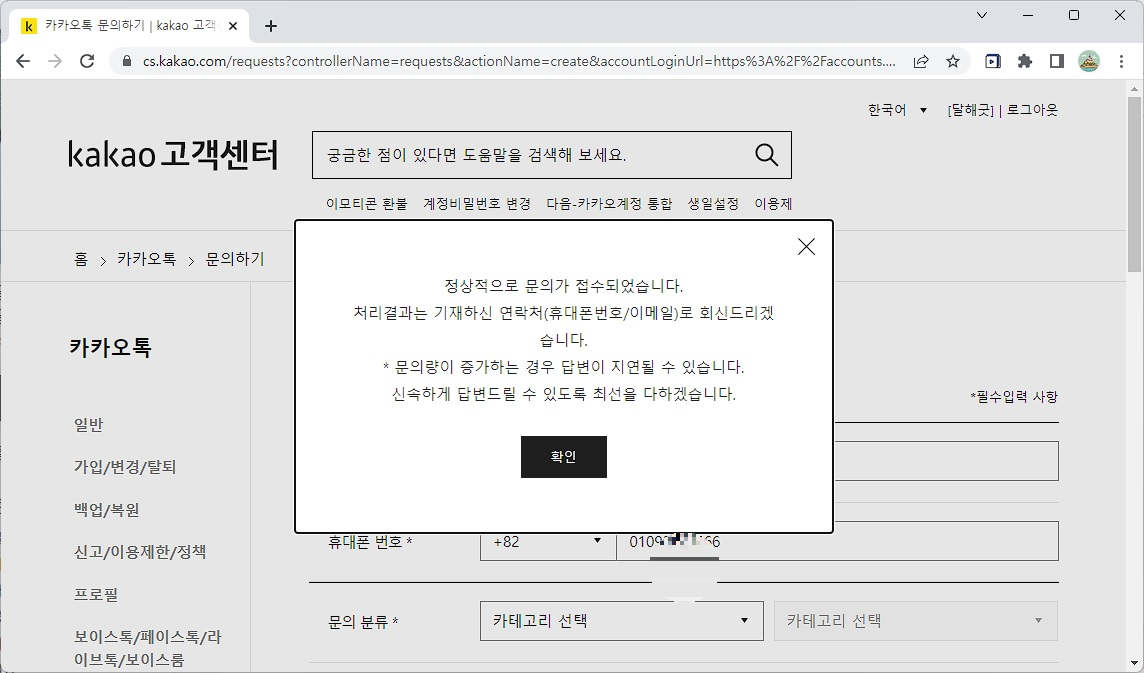Image resolution: width=1144 pixels, height=673 pixels.
Task: Reload the page
Action: click(87, 61)
